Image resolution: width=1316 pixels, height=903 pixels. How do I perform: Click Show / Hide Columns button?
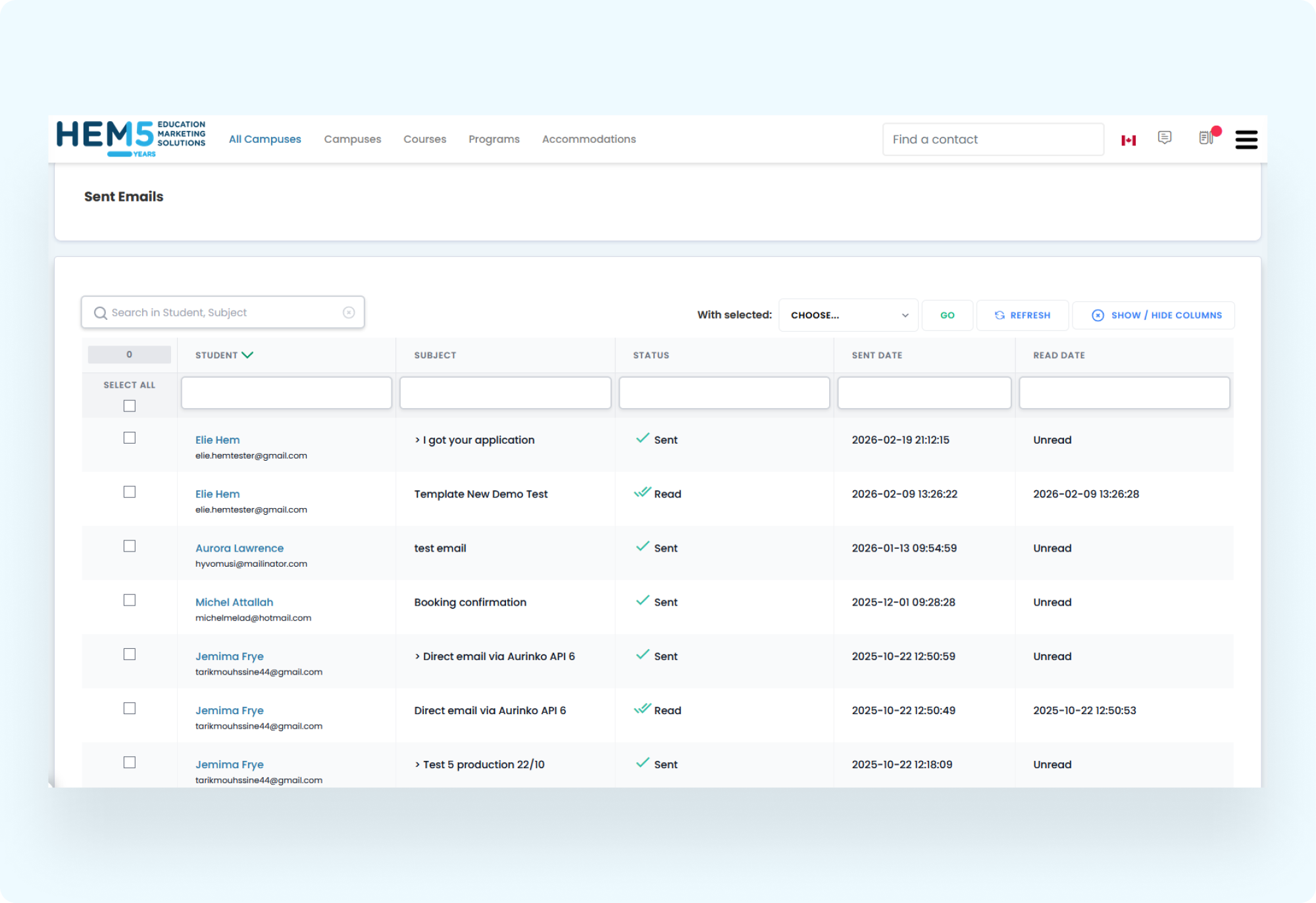tap(1154, 315)
